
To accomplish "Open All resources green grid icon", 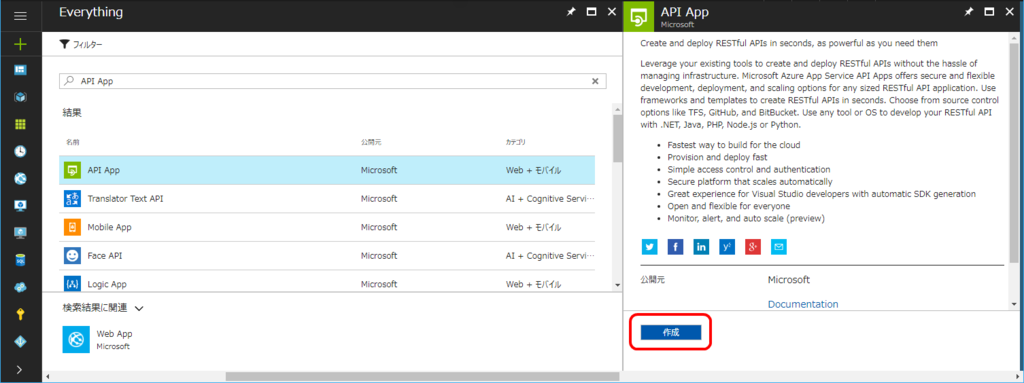I will 20,124.
